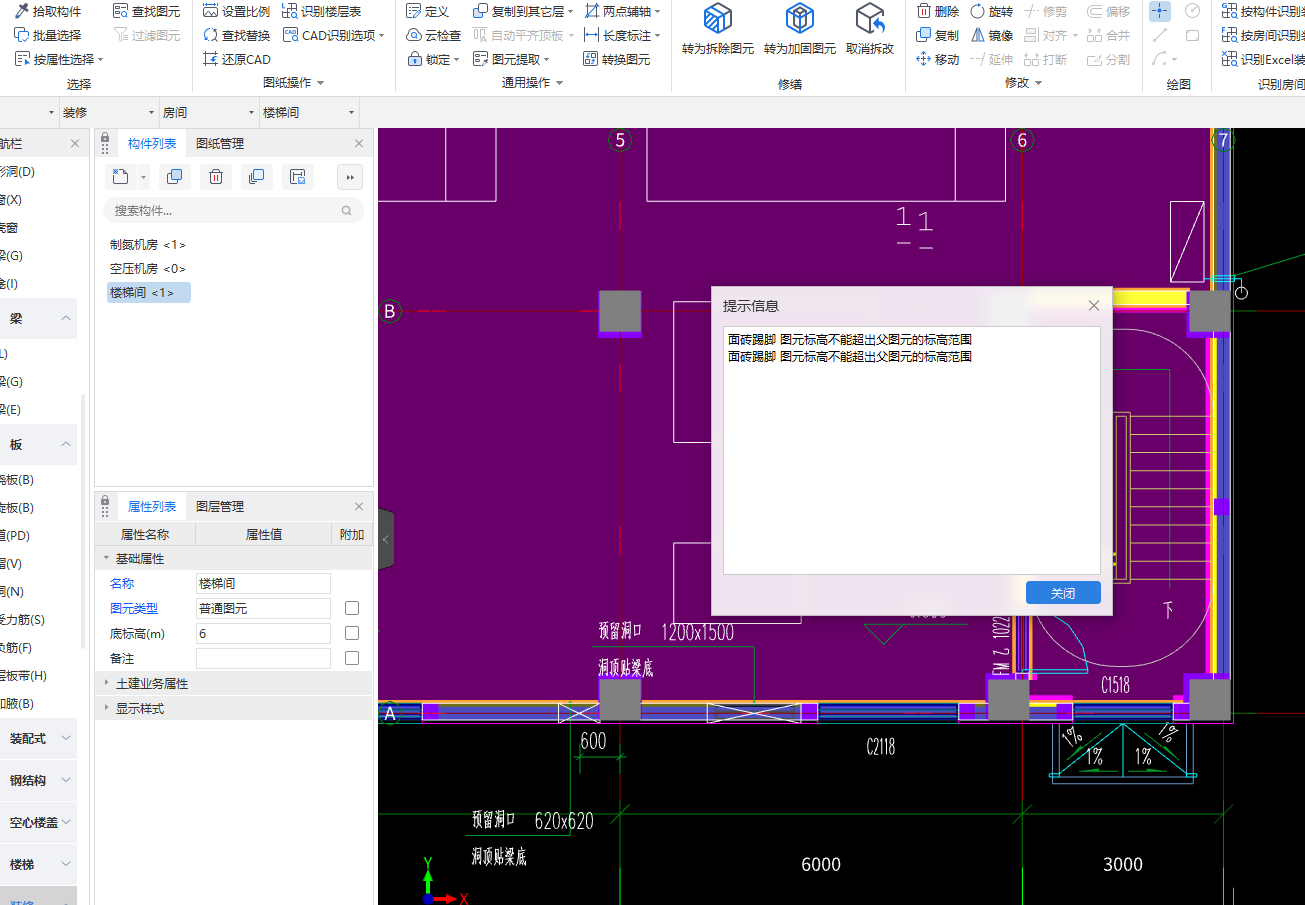Viewport: 1305px width, 905px height.
Task: Collapse side panel with the arrow handle
Action: 386,539
